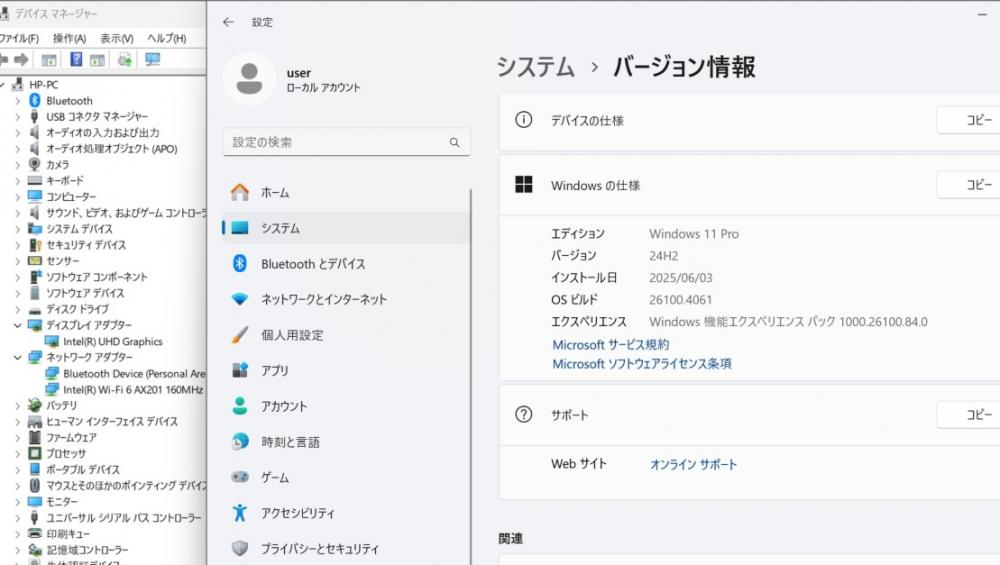Select the Bluetooth category icon in device tree

click(35, 101)
